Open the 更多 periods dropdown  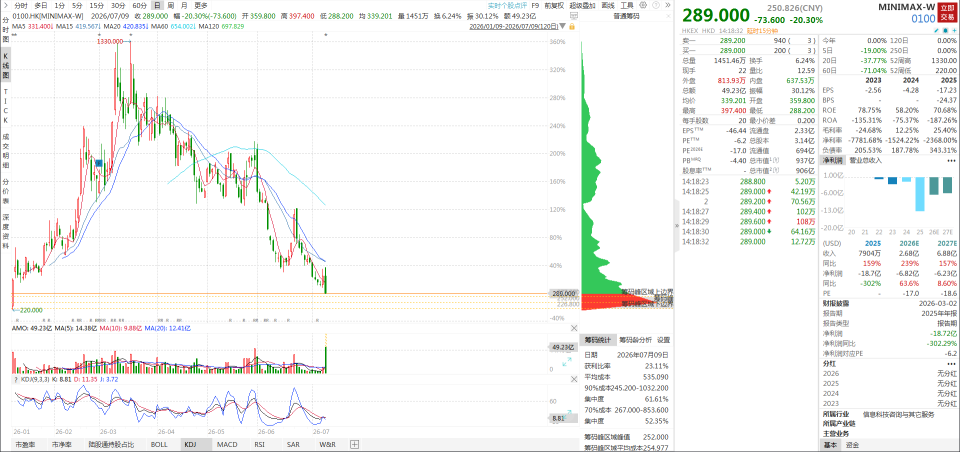tap(201, 5)
